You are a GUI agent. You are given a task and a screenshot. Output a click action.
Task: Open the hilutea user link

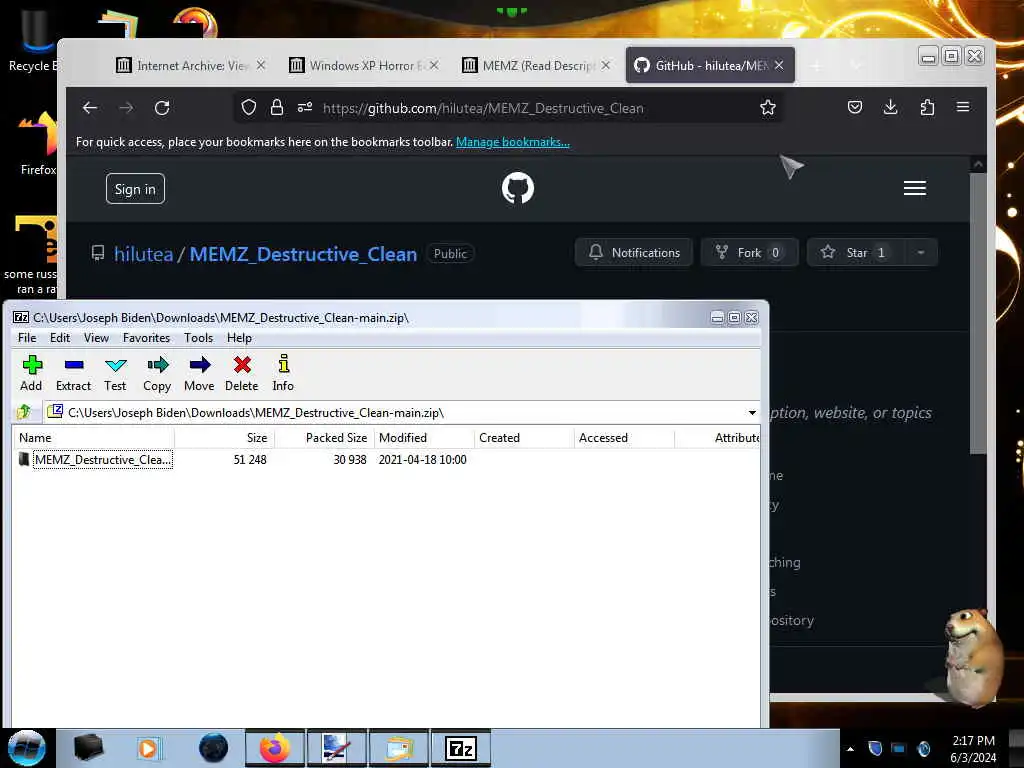click(x=144, y=254)
